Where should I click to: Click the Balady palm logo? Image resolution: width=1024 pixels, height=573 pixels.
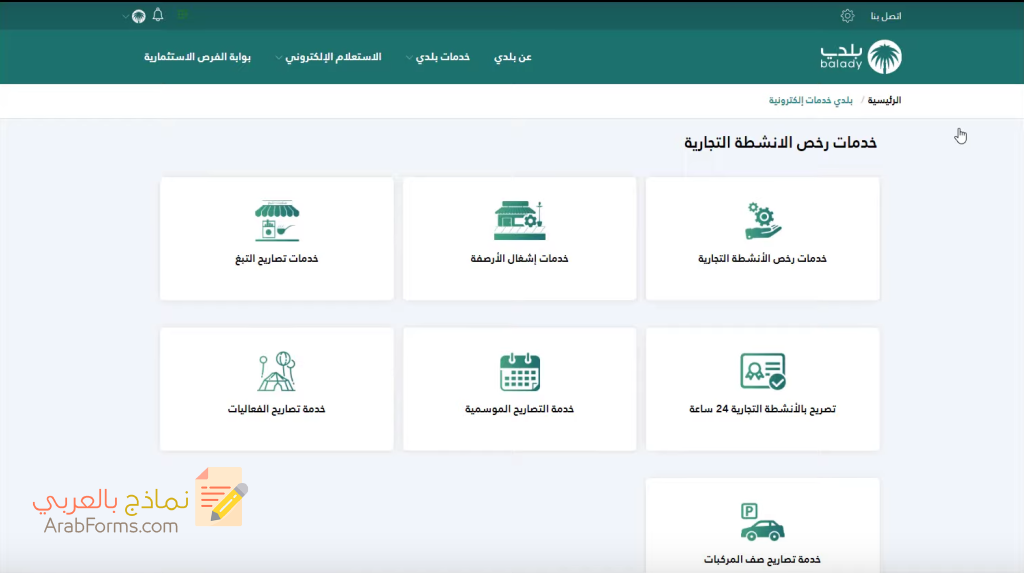pos(884,57)
